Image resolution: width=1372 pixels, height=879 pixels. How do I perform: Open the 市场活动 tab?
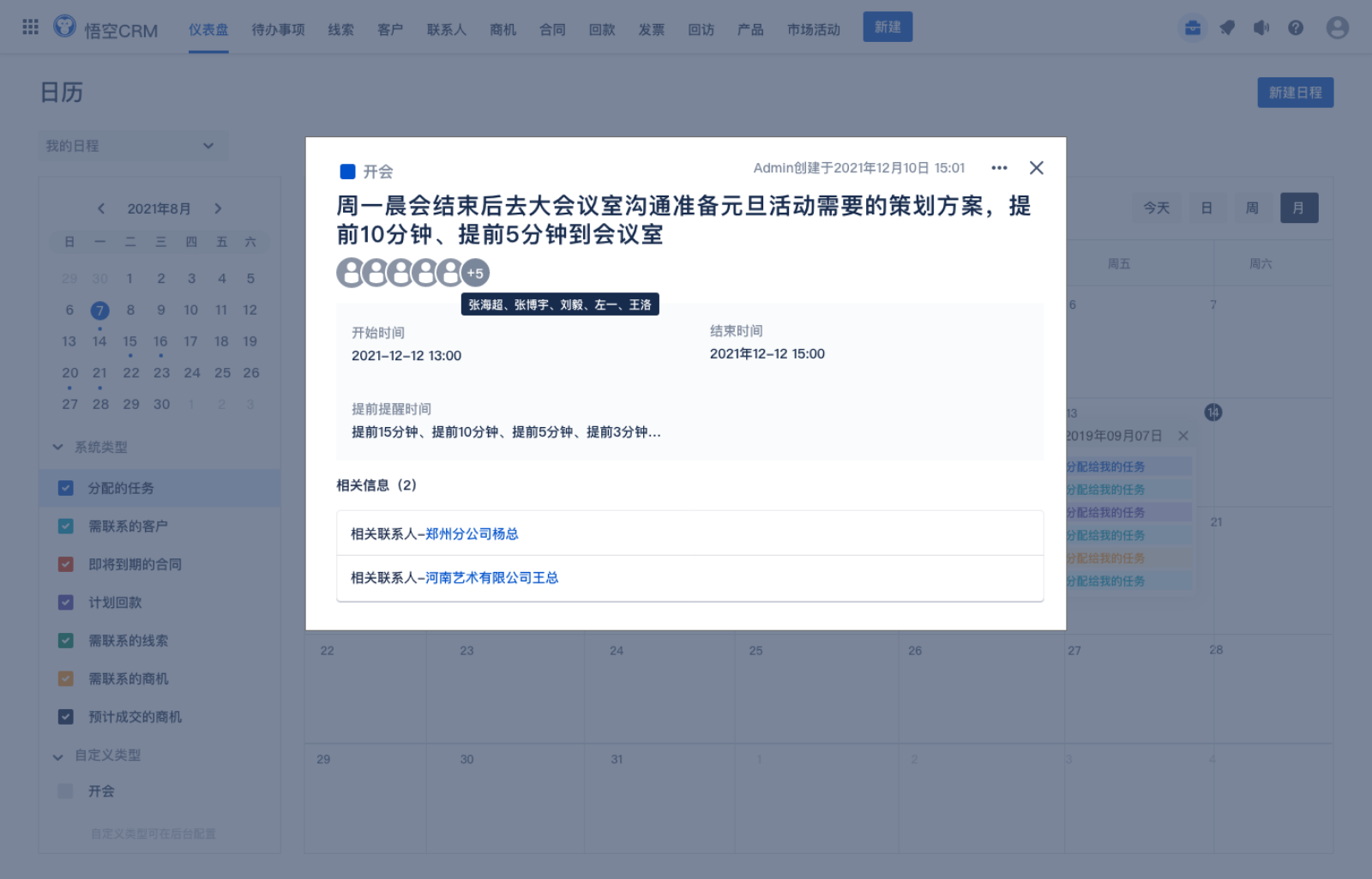[x=814, y=30]
